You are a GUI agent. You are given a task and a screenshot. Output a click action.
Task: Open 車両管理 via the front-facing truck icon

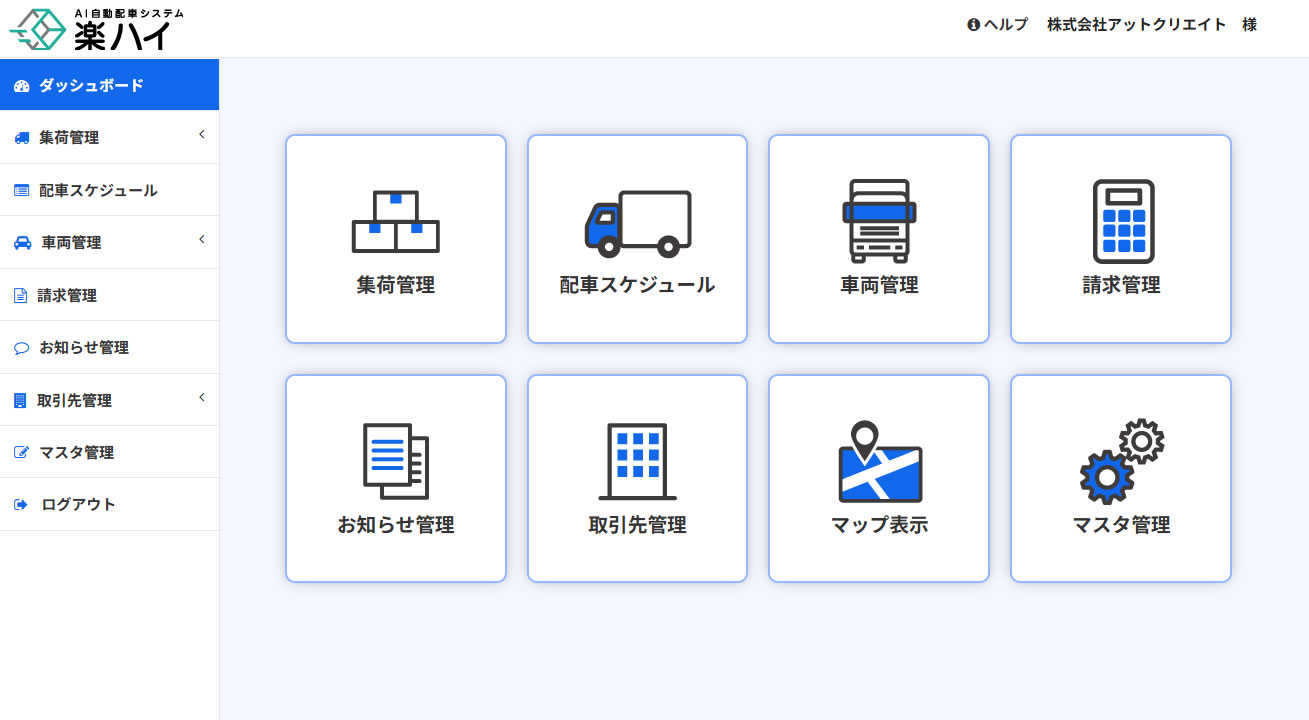tap(879, 221)
